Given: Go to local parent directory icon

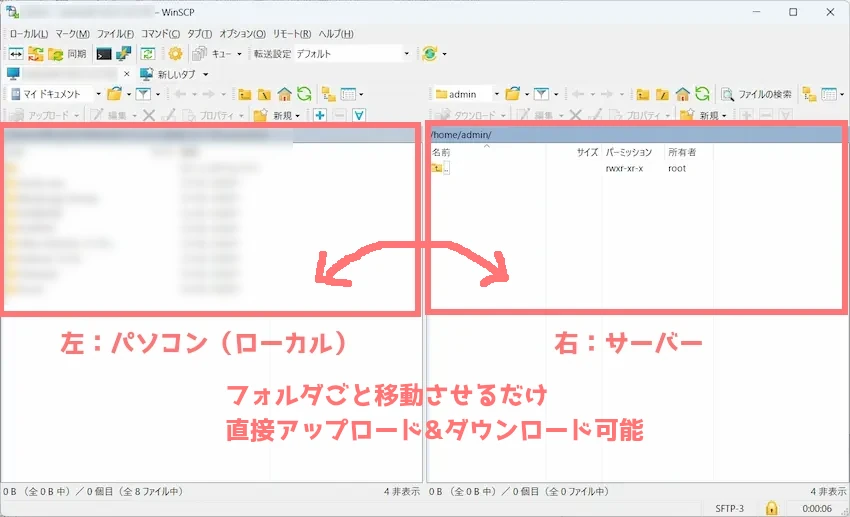Looking at the screenshot, I should pyautogui.click(x=244, y=94).
